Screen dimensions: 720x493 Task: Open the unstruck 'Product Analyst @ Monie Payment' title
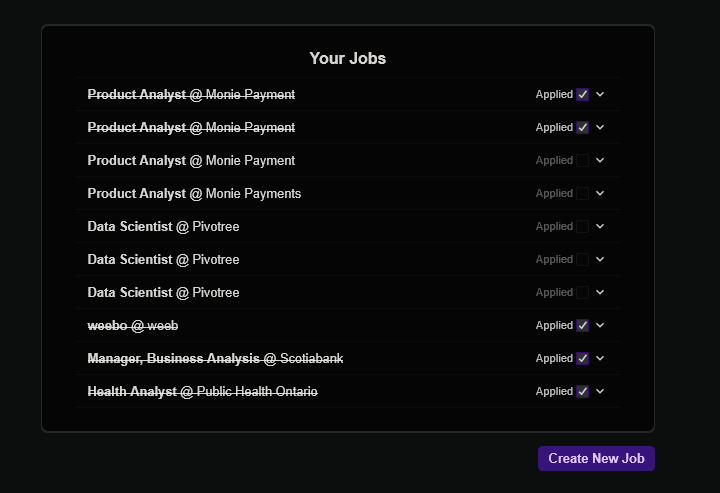coord(191,161)
